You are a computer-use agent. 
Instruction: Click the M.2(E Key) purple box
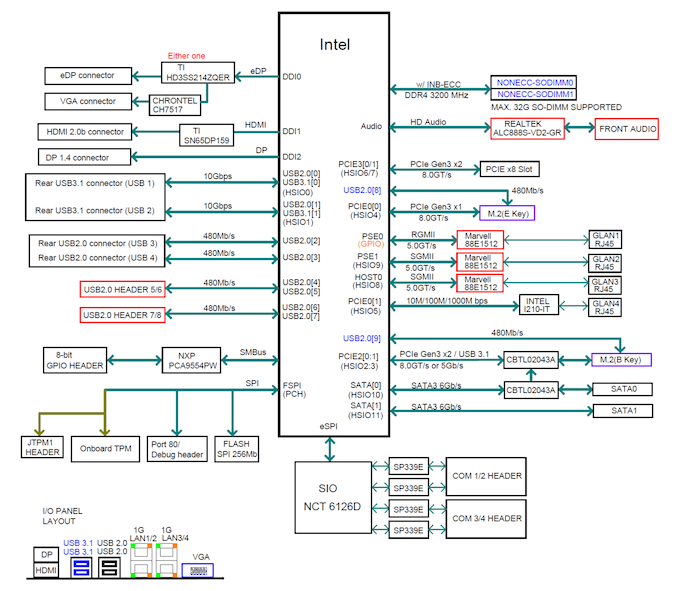(506, 212)
